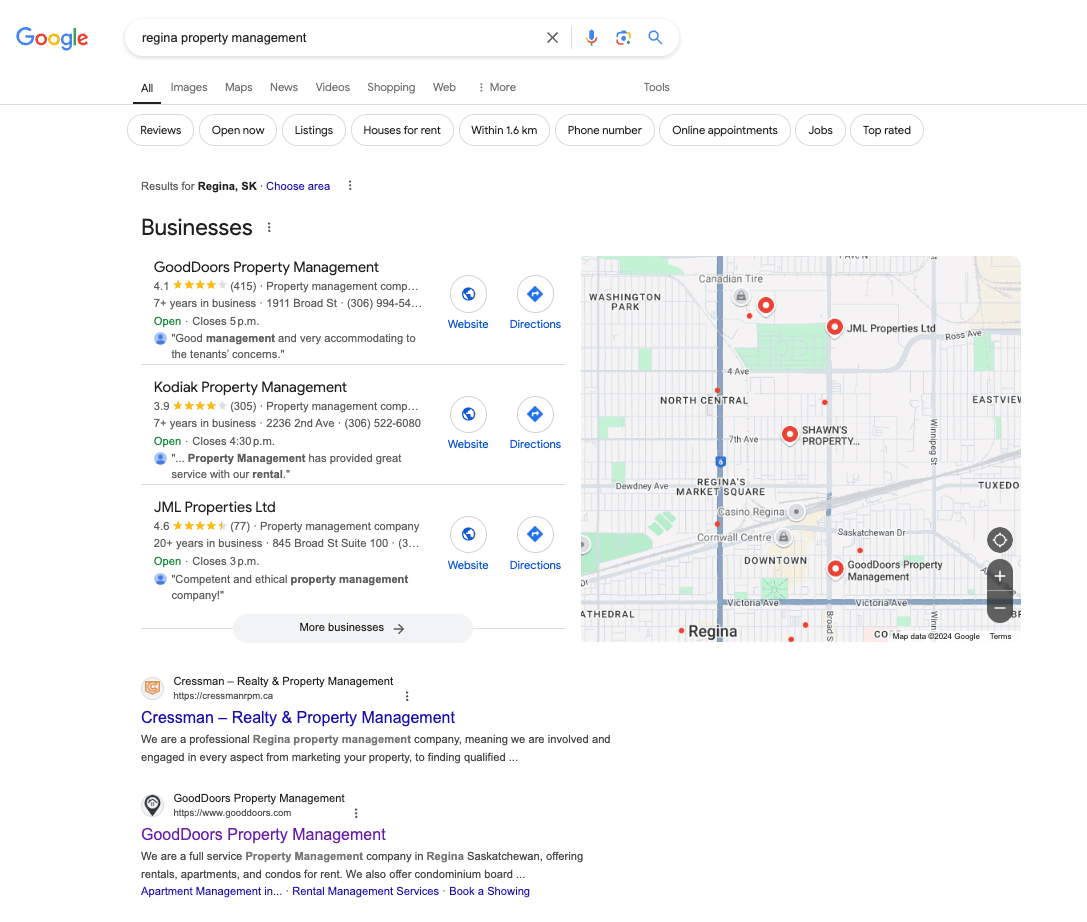Apply the Top rated filter chip

pos(887,130)
